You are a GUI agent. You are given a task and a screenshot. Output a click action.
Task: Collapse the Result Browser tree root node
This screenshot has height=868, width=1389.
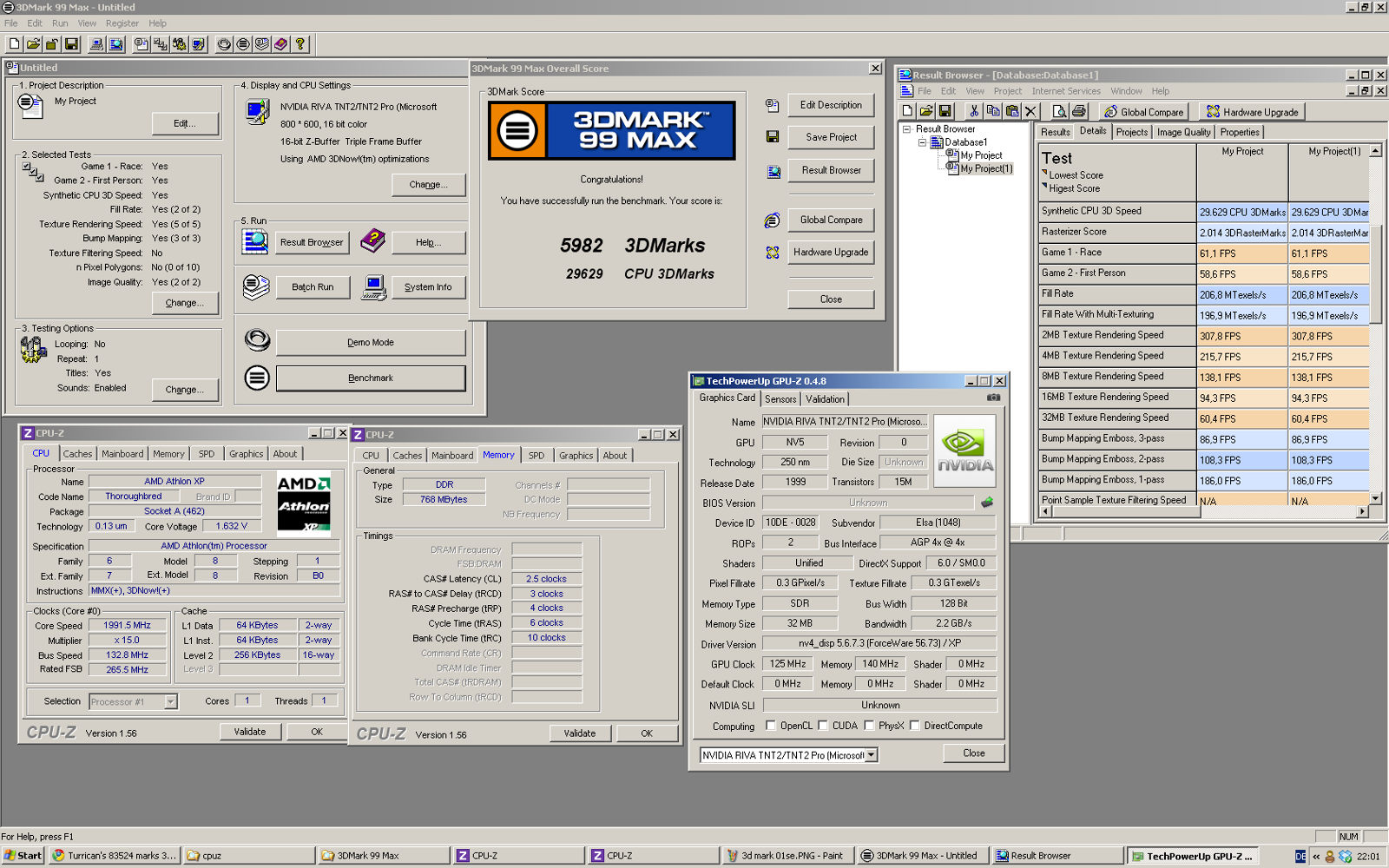click(906, 129)
